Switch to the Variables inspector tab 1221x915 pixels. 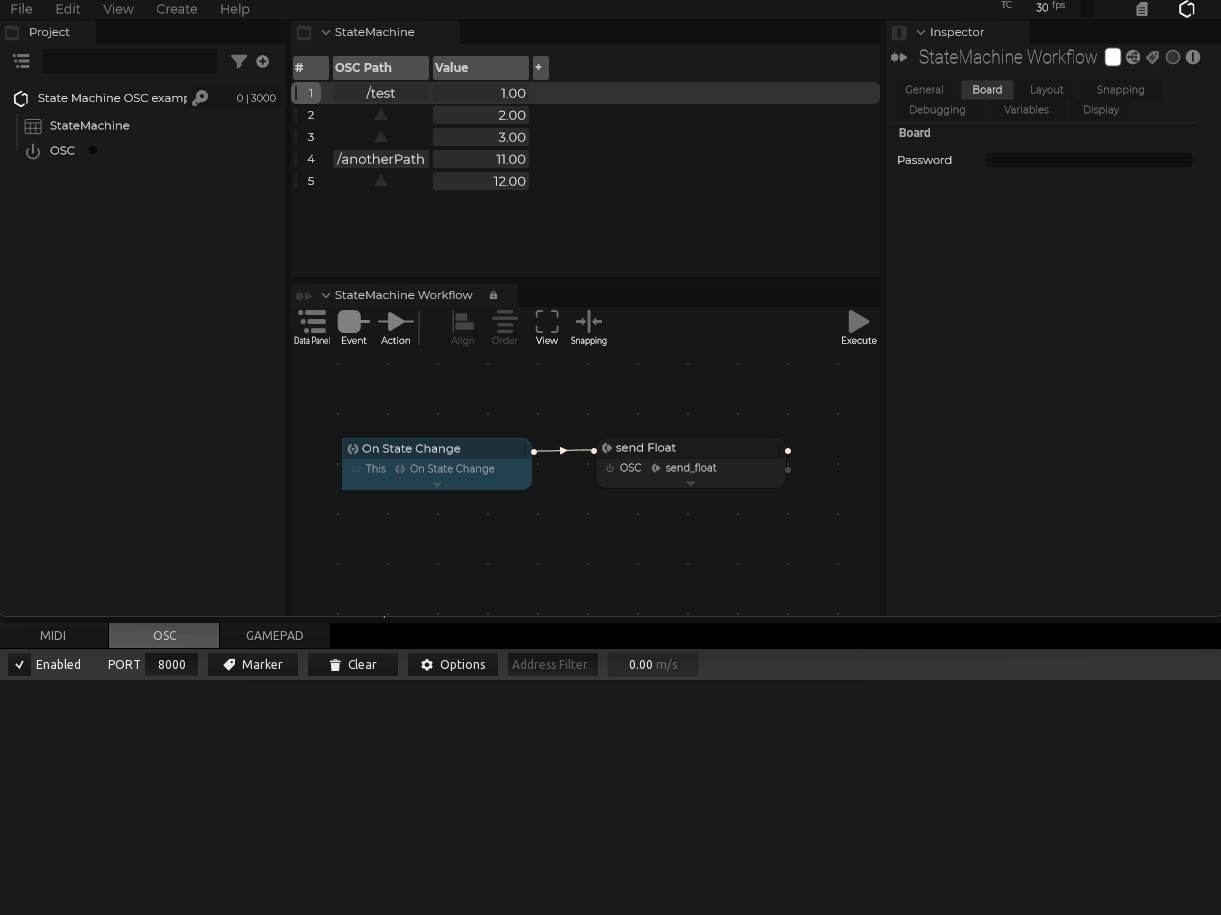(1026, 110)
